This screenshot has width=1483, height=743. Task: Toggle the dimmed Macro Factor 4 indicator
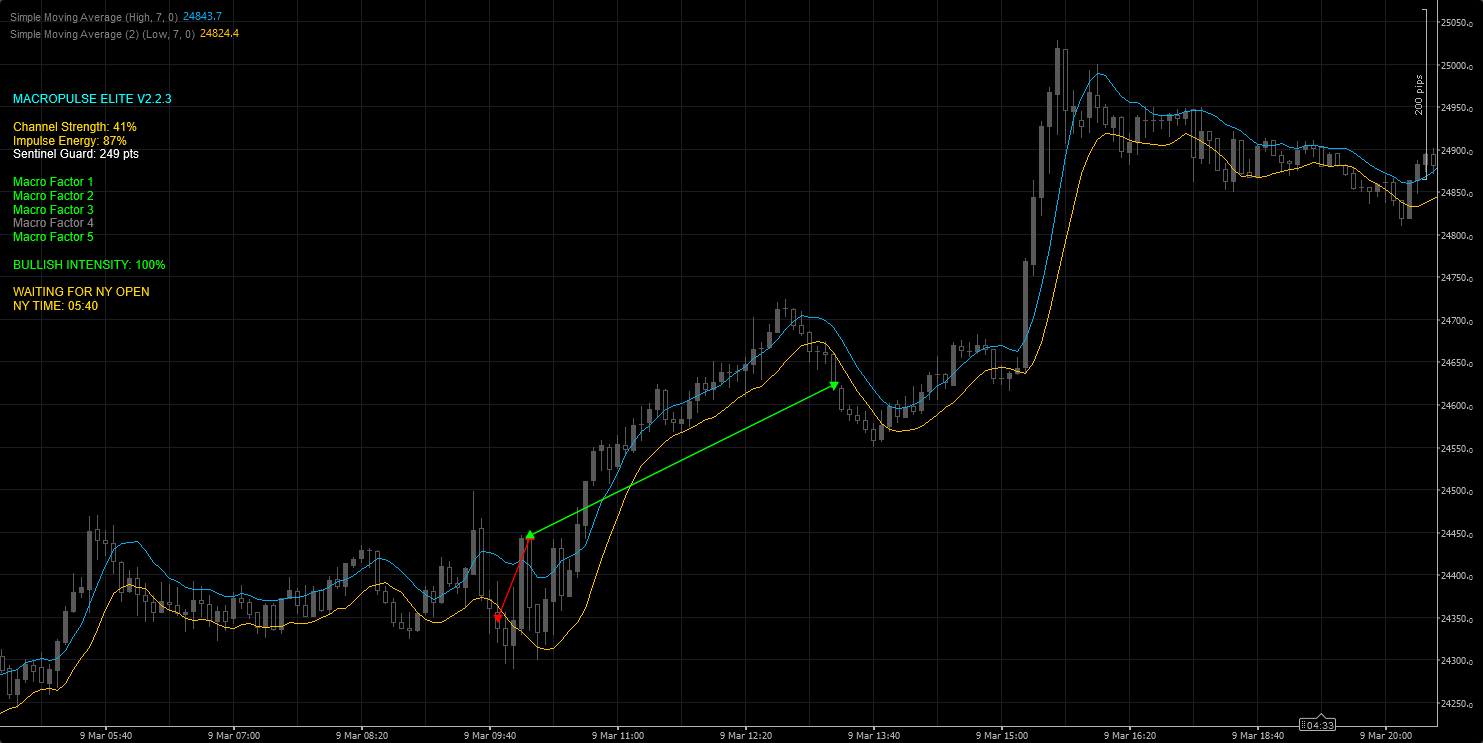[x=52, y=223]
